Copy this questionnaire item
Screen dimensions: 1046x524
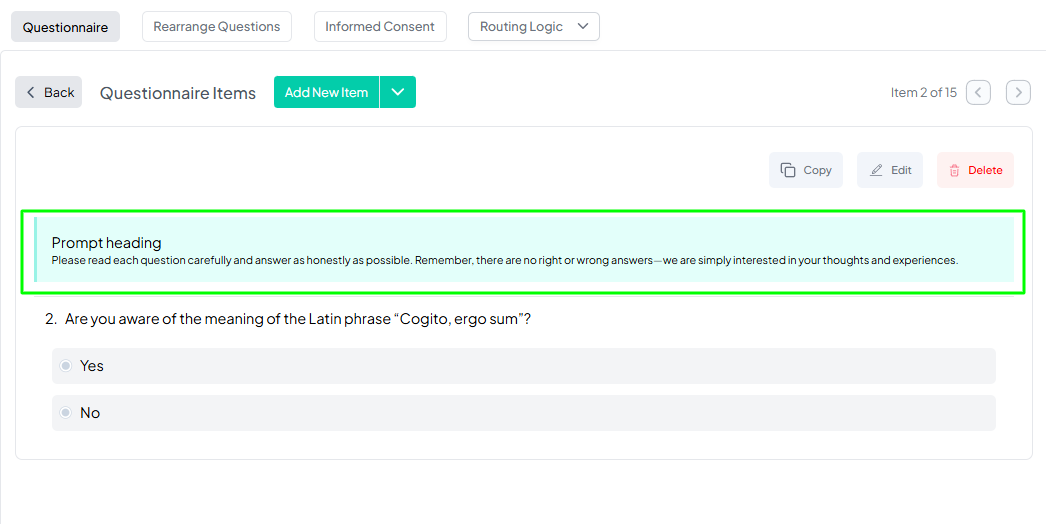pos(806,170)
